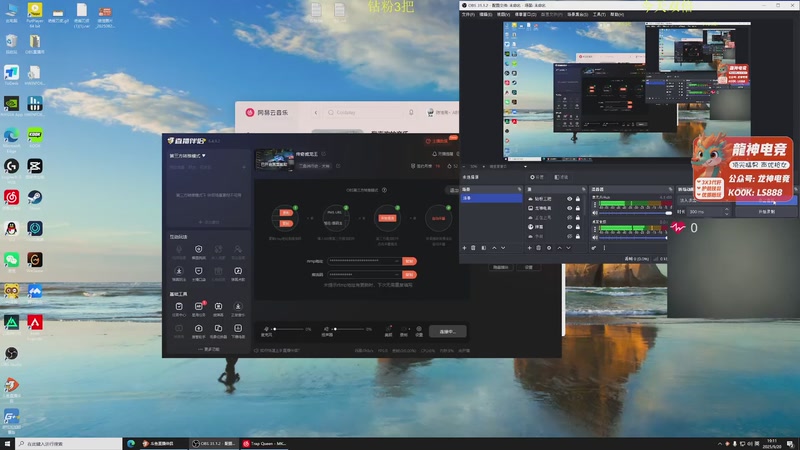Adjust live companion microphone volume slider
The width and height of the screenshot is (800, 450).
point(289,329)
